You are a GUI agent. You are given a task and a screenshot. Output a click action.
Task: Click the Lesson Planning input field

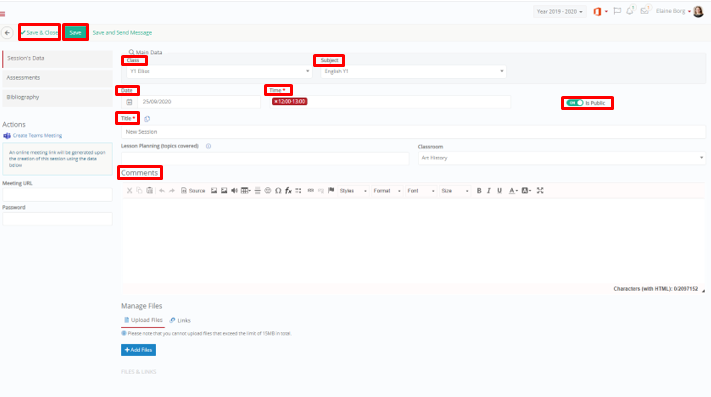[265, 158]
